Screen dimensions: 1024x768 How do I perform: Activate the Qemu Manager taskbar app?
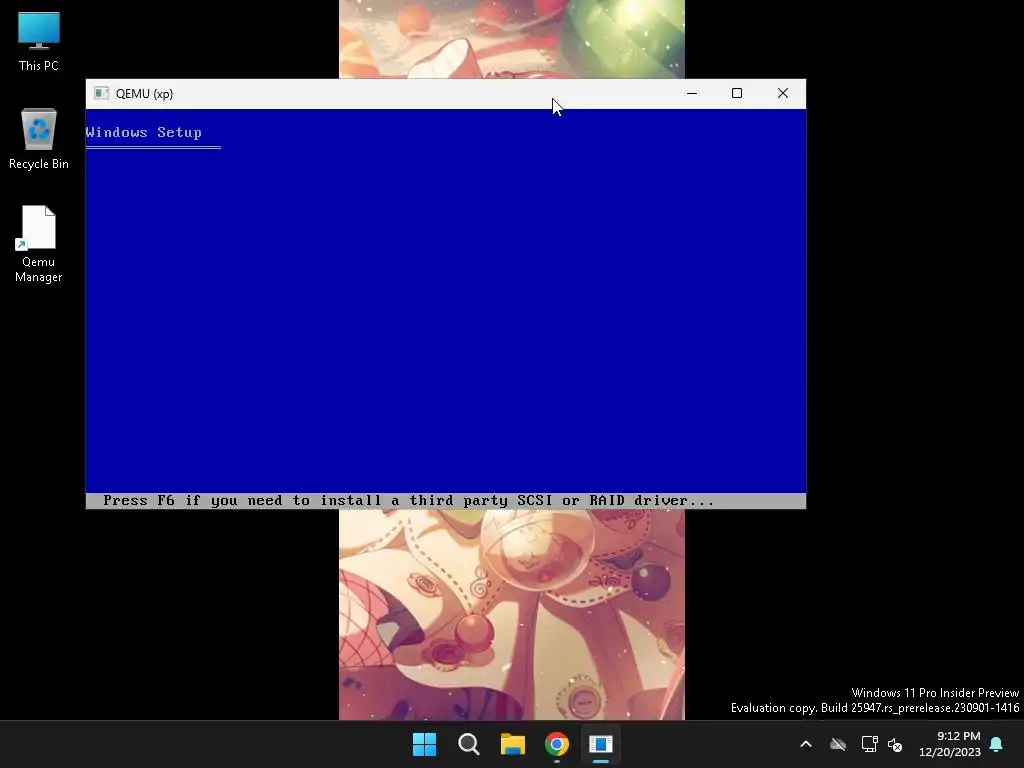click(x=601, y=744)
